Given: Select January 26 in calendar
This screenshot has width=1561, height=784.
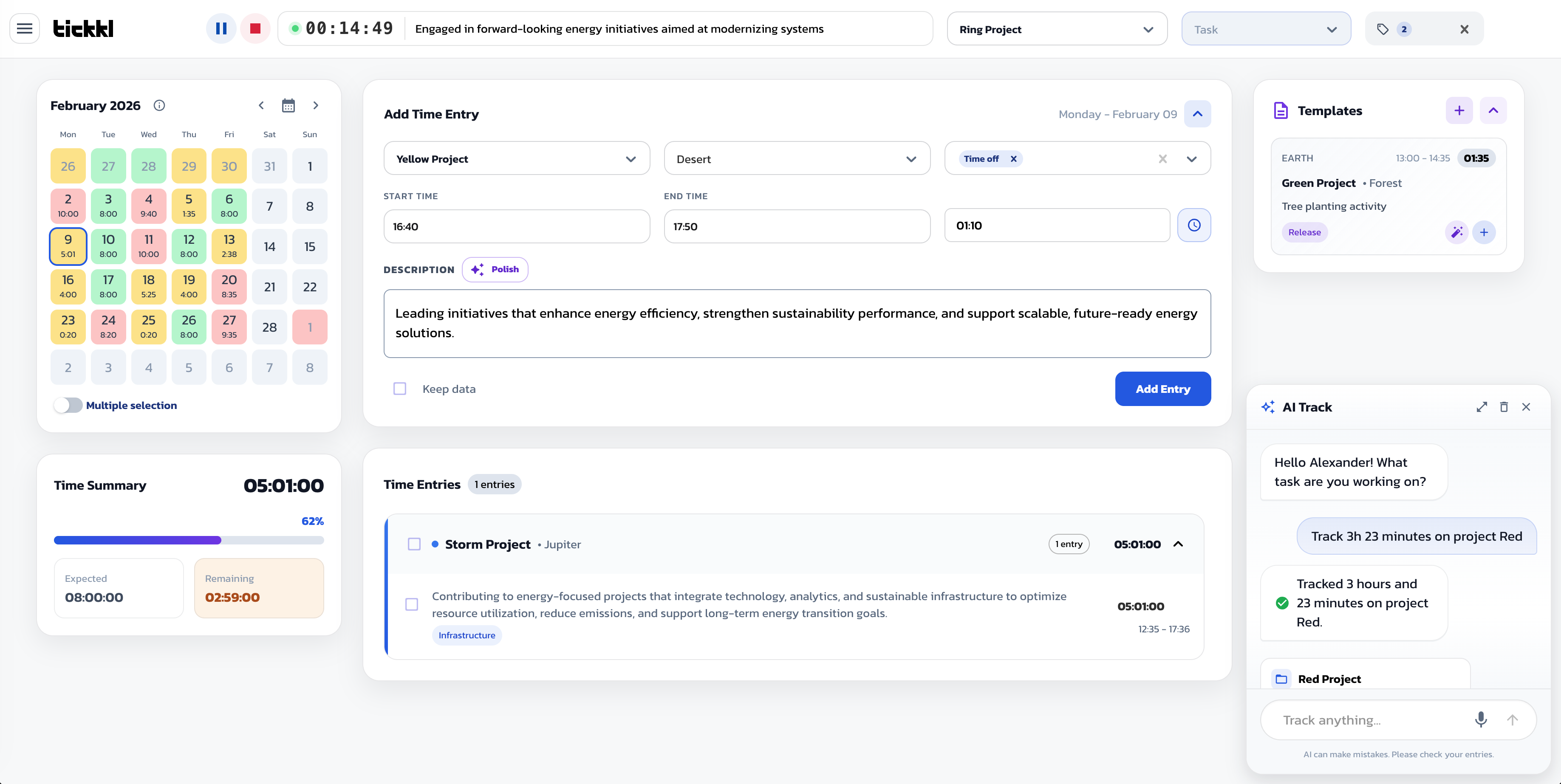Looking at the screenshot, I should (x=68, y=165).
